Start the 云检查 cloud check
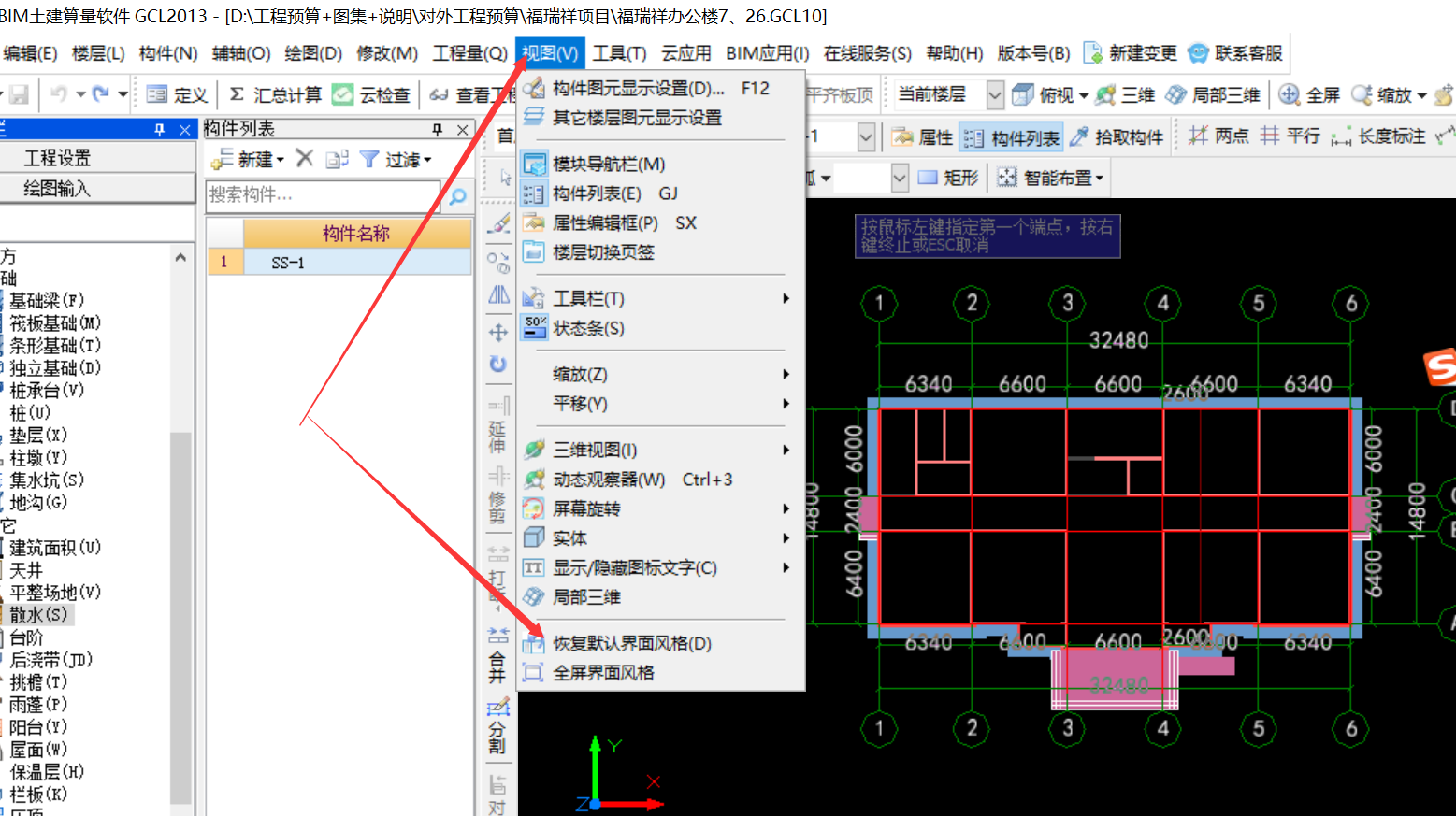1456x816 pixels. point(371,94)
